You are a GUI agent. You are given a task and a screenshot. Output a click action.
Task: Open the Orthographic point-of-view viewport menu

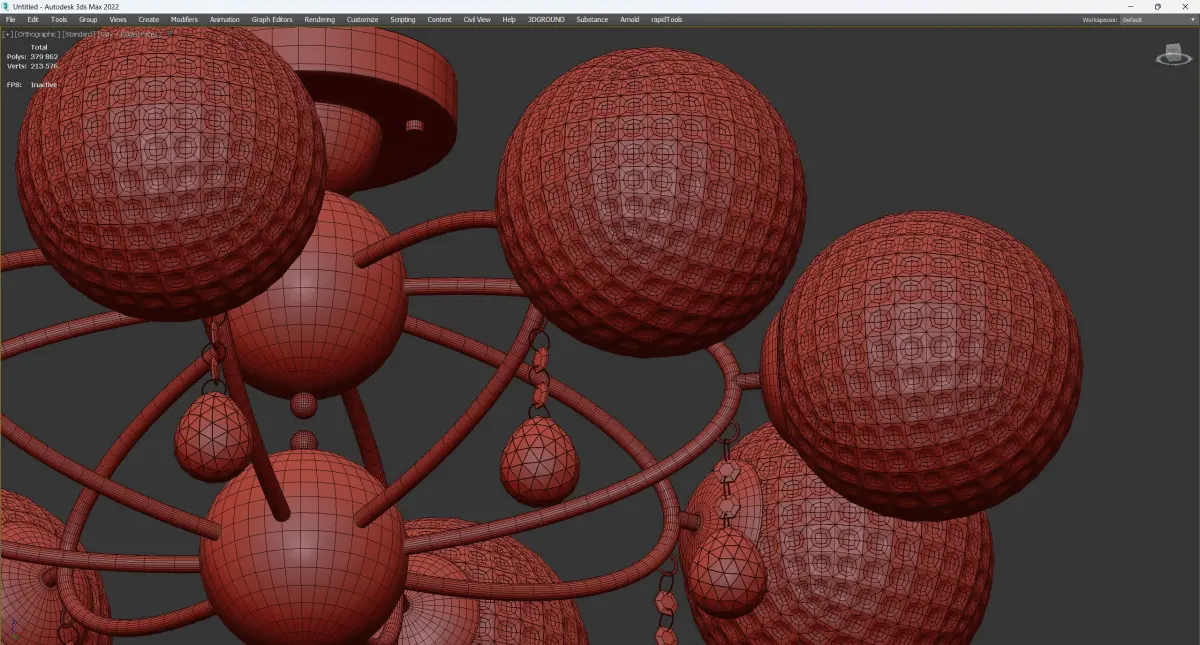[x=37, y=34]
